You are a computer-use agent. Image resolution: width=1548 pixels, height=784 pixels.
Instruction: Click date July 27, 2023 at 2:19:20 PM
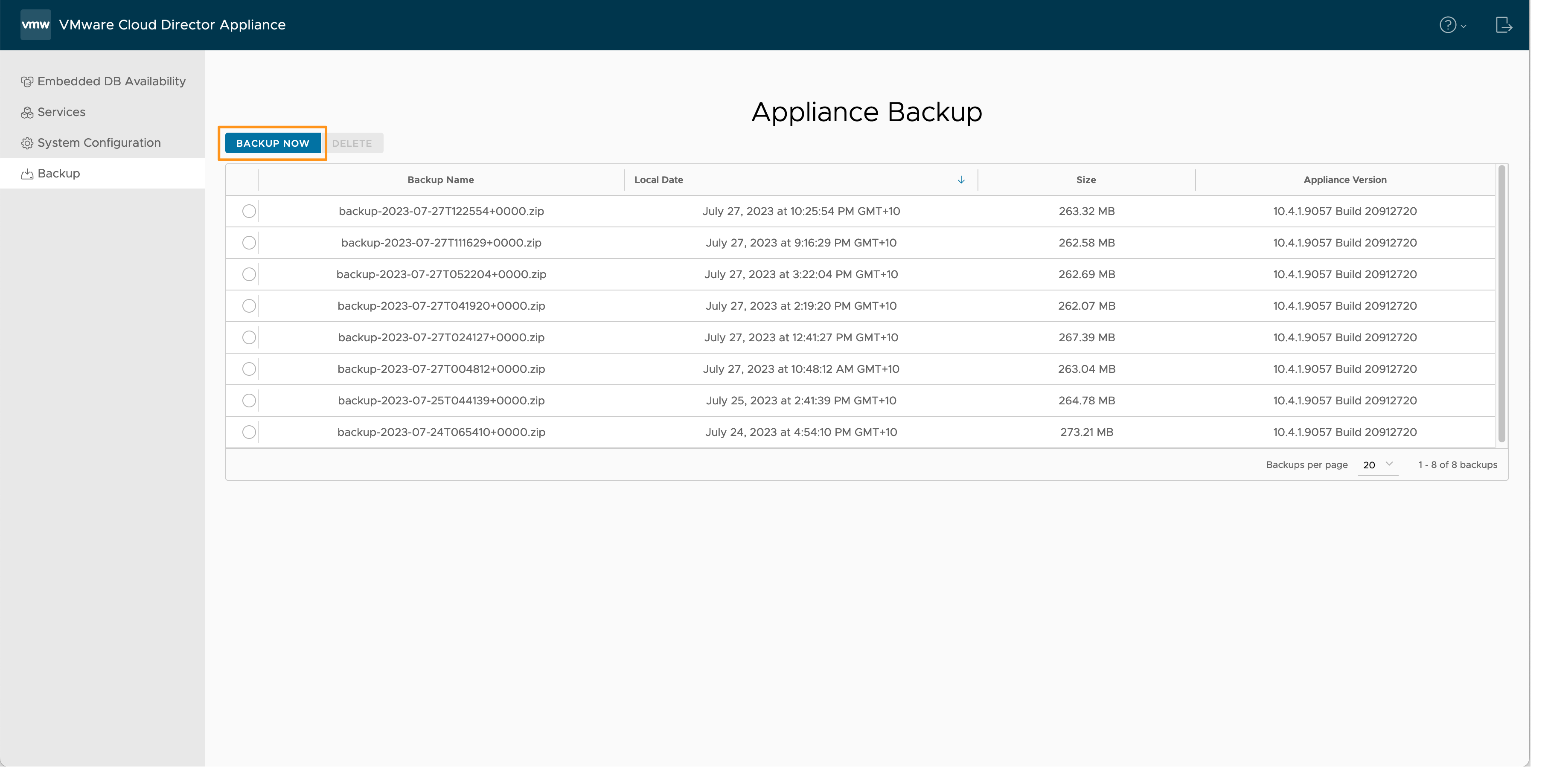[x=801, y=306]
